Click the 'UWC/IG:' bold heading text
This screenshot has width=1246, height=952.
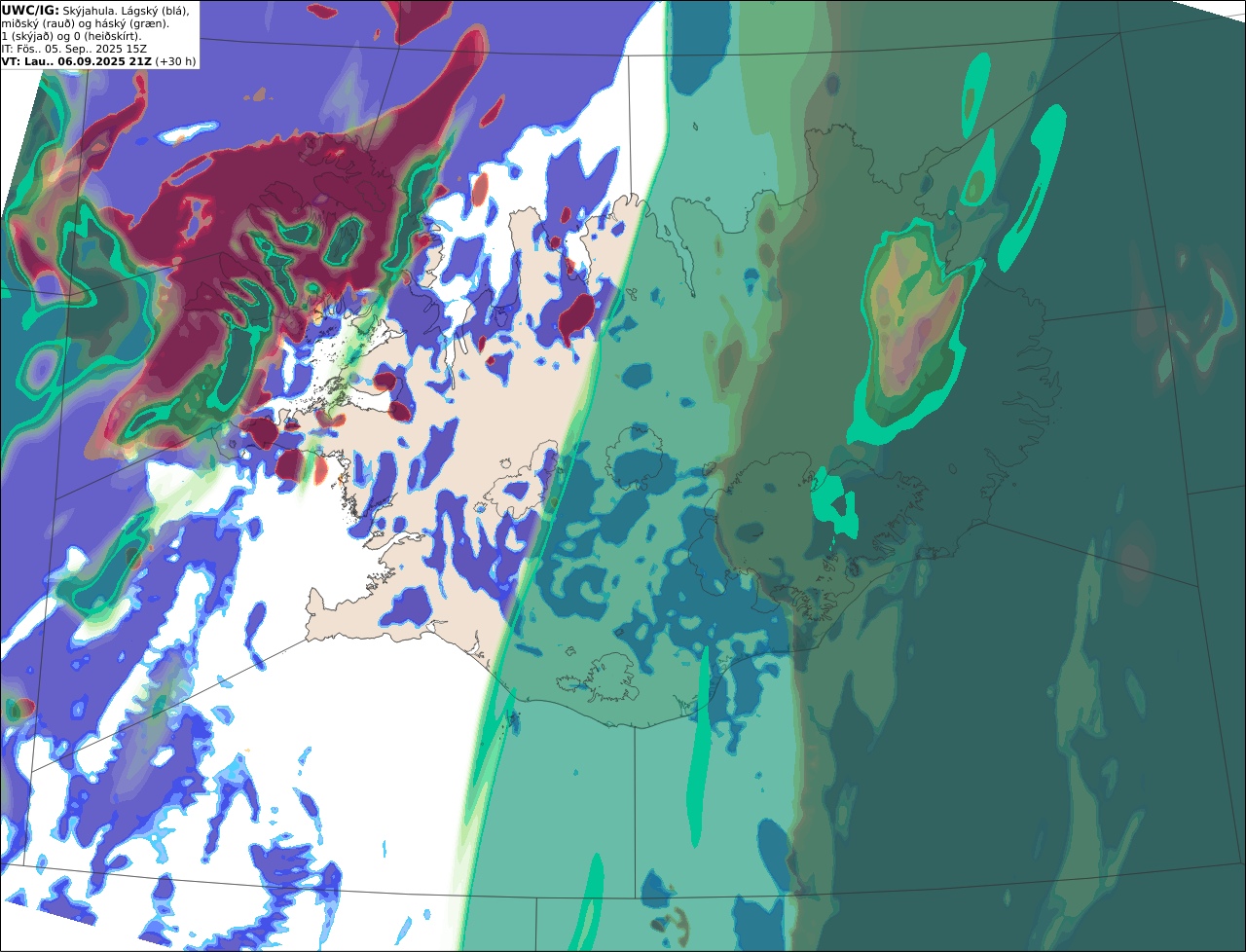pyautogui.click(x=29, y=10)
